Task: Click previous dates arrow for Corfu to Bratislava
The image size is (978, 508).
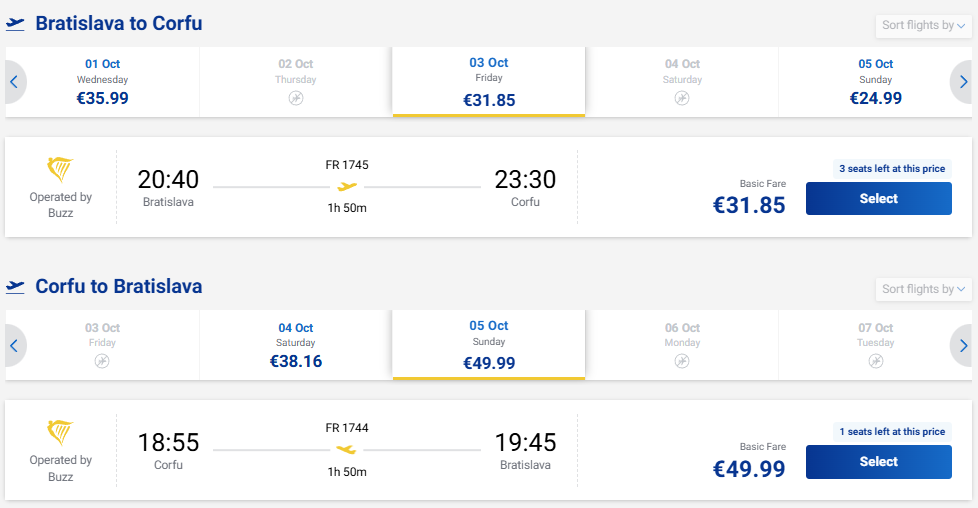Action: (14, 346)
